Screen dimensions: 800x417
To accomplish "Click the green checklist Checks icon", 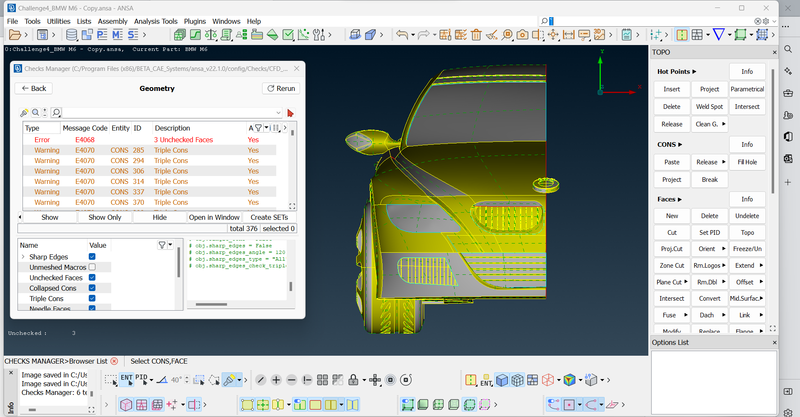I will tap(288, 35).
